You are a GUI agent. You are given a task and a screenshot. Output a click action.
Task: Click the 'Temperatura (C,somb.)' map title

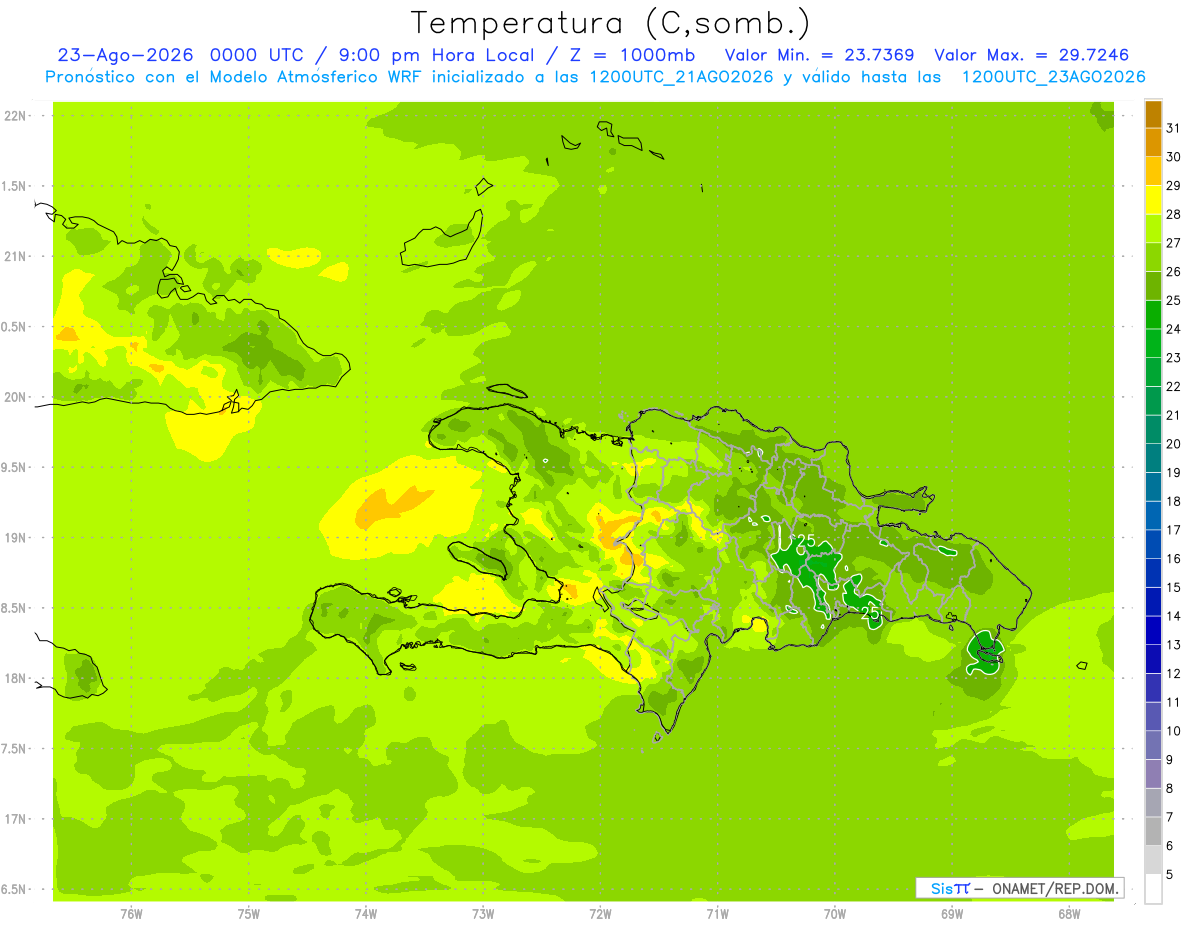click(610, 22)
